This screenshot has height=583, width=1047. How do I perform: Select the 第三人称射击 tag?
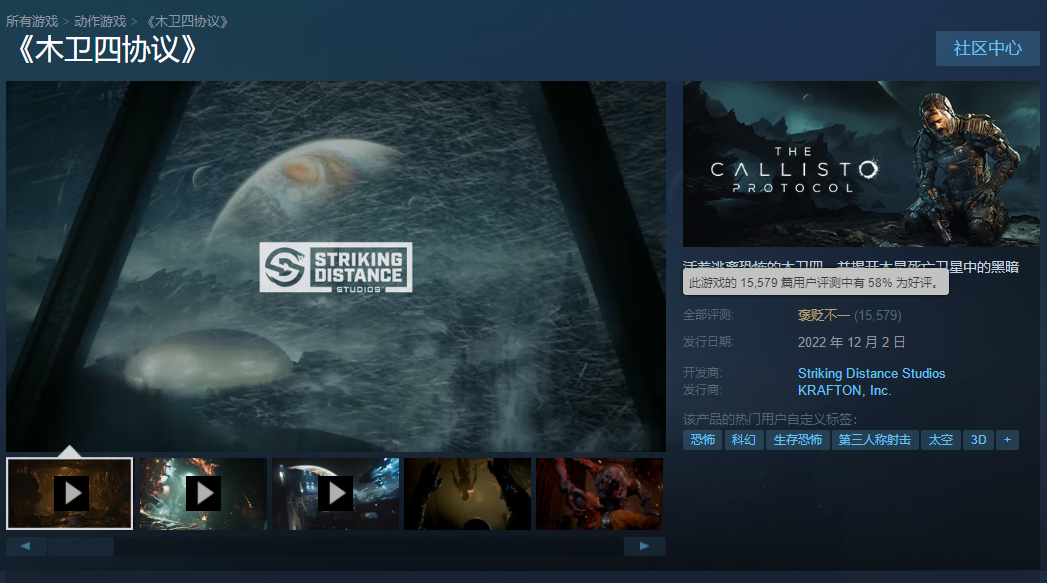coord(875,439)
